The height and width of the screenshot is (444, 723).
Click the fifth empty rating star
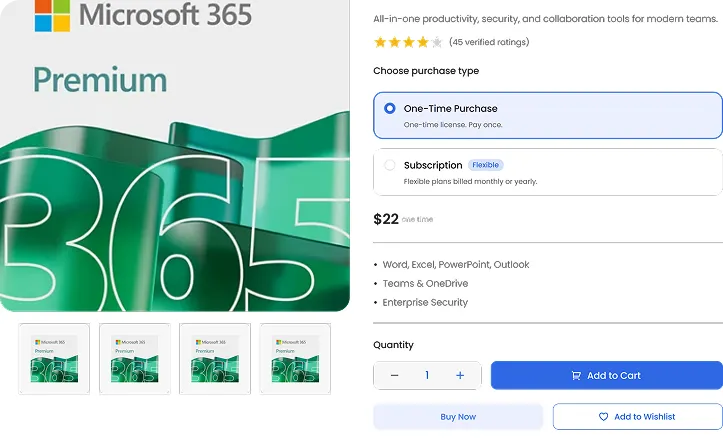(437, 42)
